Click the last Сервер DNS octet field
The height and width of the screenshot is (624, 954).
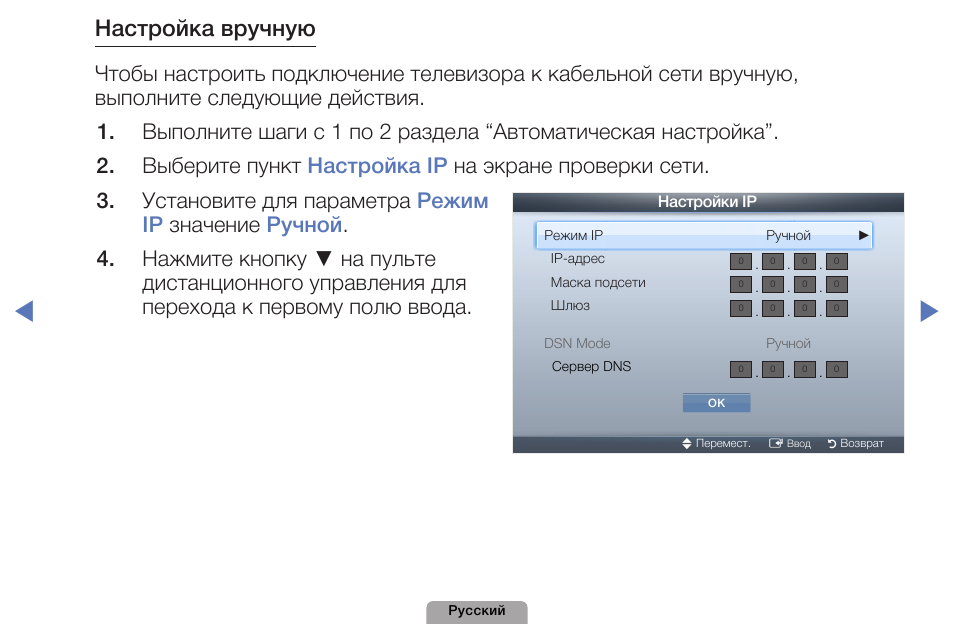(837, 369)
